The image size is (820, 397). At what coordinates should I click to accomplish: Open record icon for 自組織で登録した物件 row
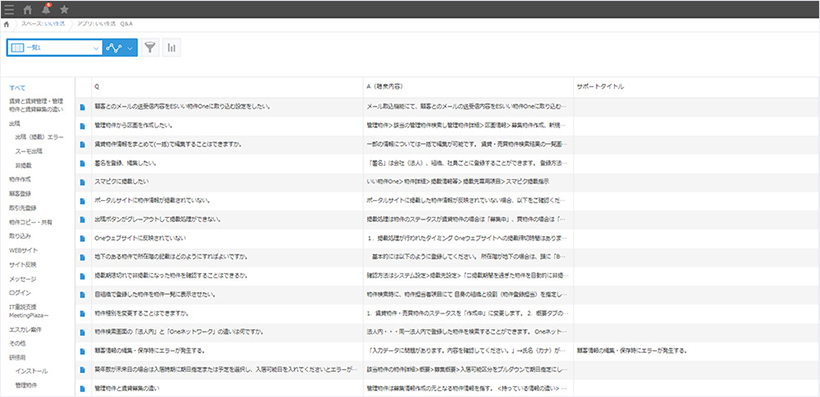pyautogui.click(x=82, y=295)
